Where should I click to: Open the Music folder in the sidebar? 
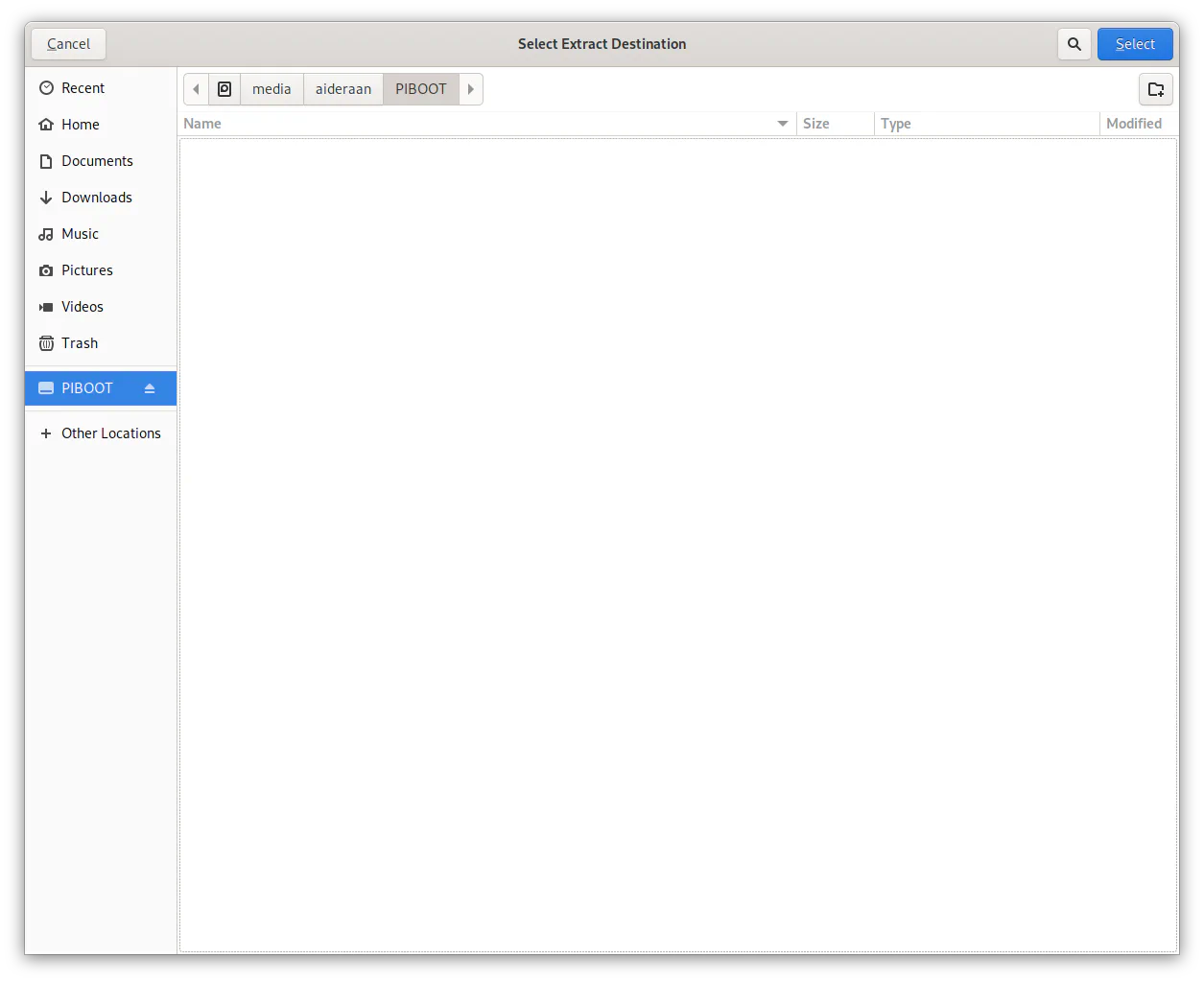101,234
